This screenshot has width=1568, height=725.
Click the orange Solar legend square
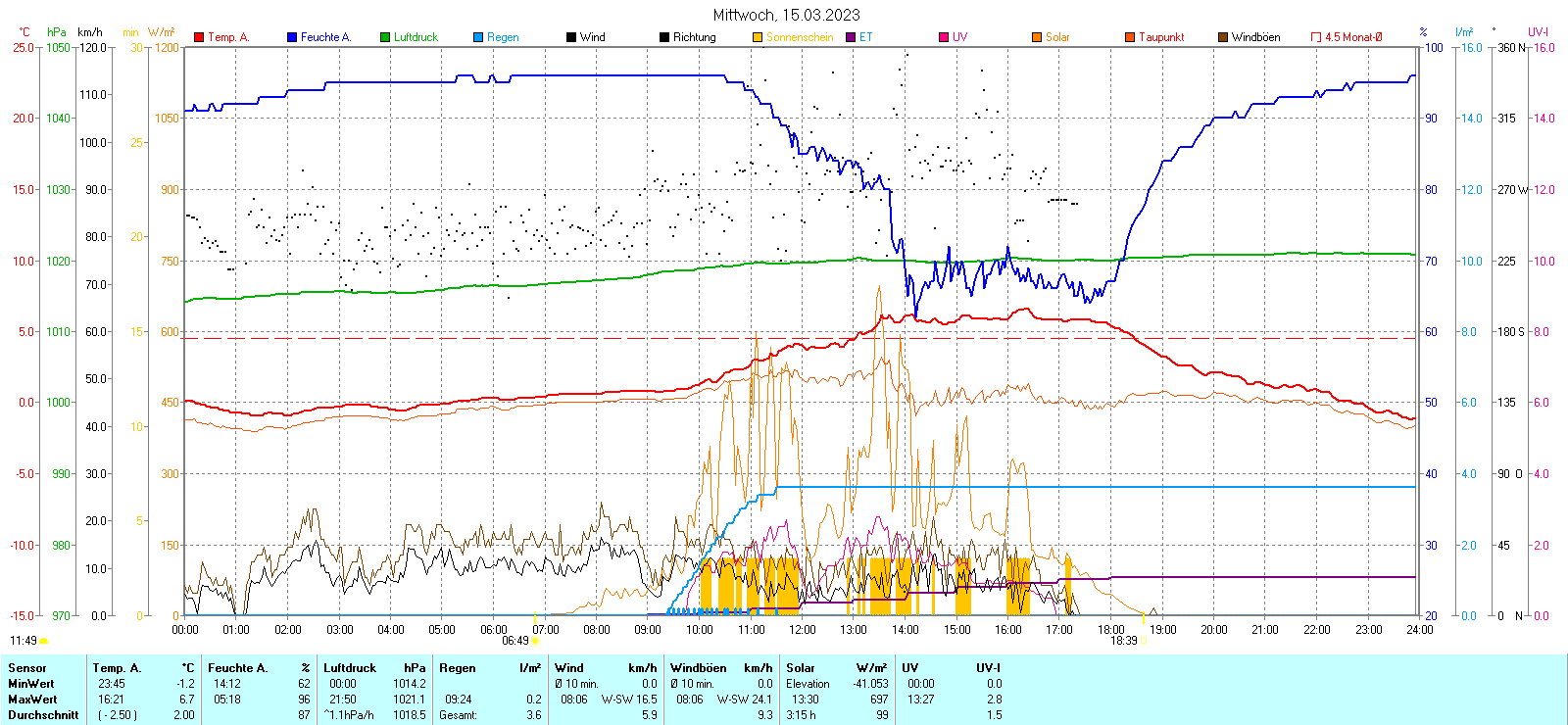pos(1037,37)
